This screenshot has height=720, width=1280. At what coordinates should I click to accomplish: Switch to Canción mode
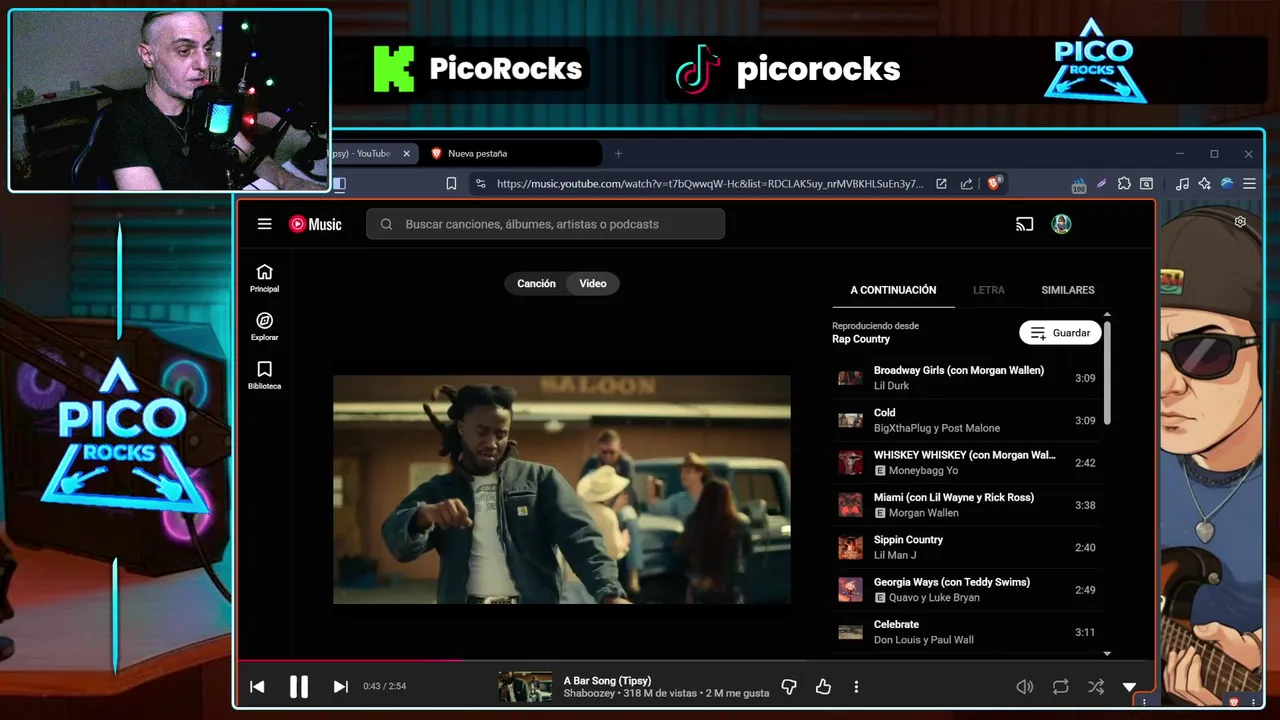coord(536,283)
